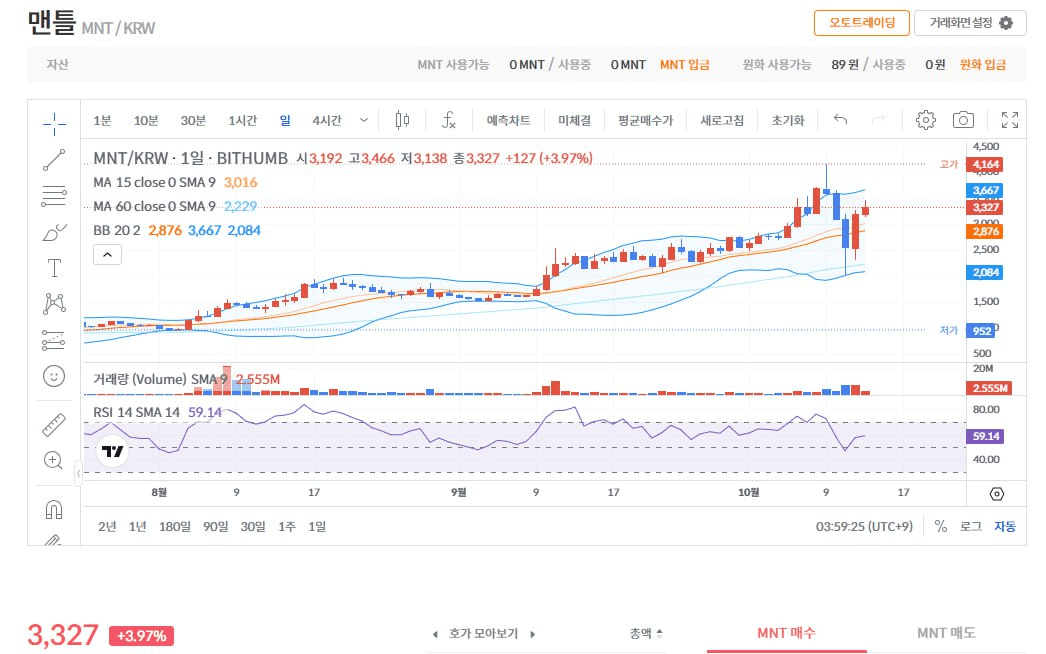Open the emoji sticker tool
The width and height of the screenshot is (1046, 654).
(54, 376)
